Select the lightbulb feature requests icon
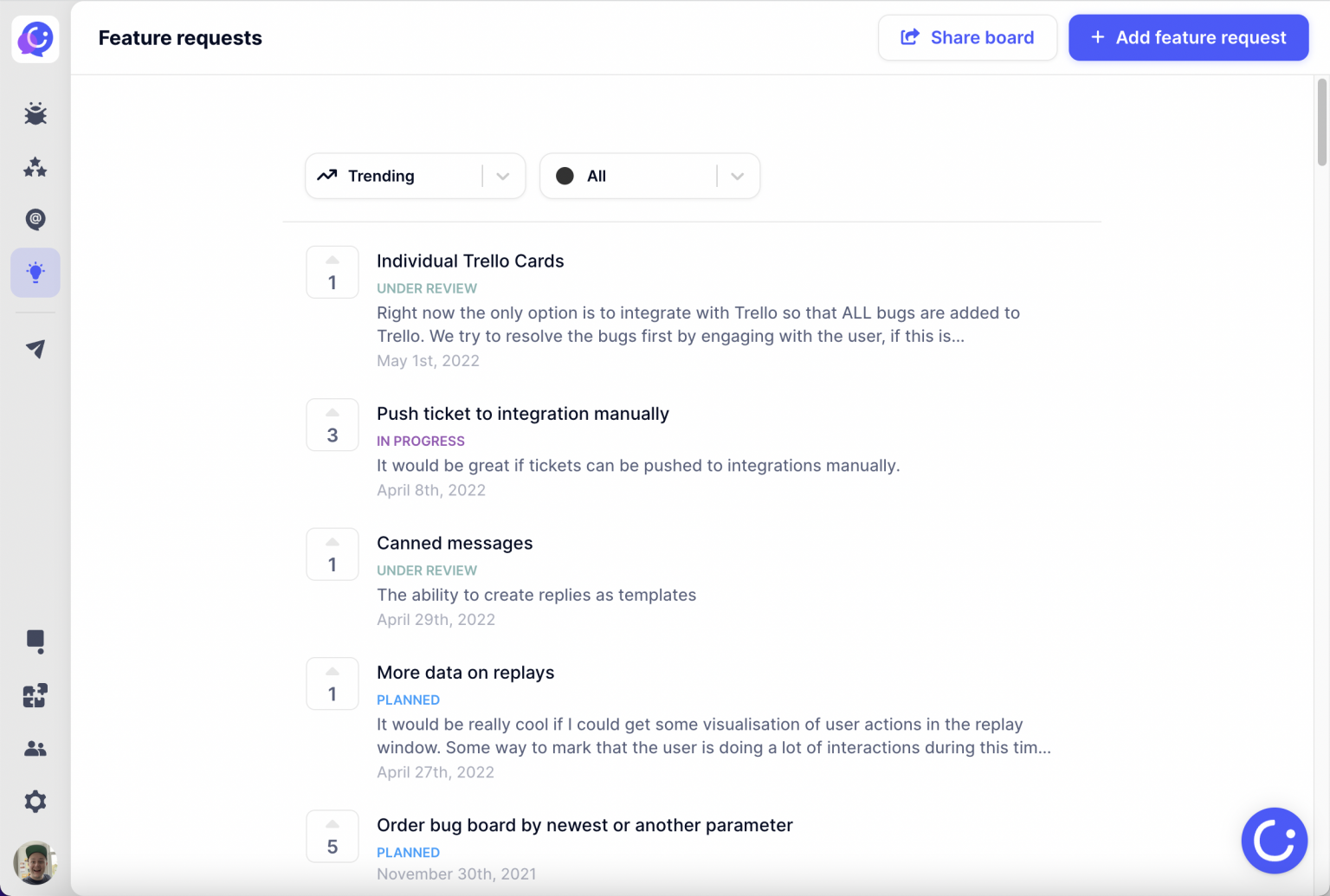Image resolution: width=1330 pixels, height=896 pixels. pos(36,273)
